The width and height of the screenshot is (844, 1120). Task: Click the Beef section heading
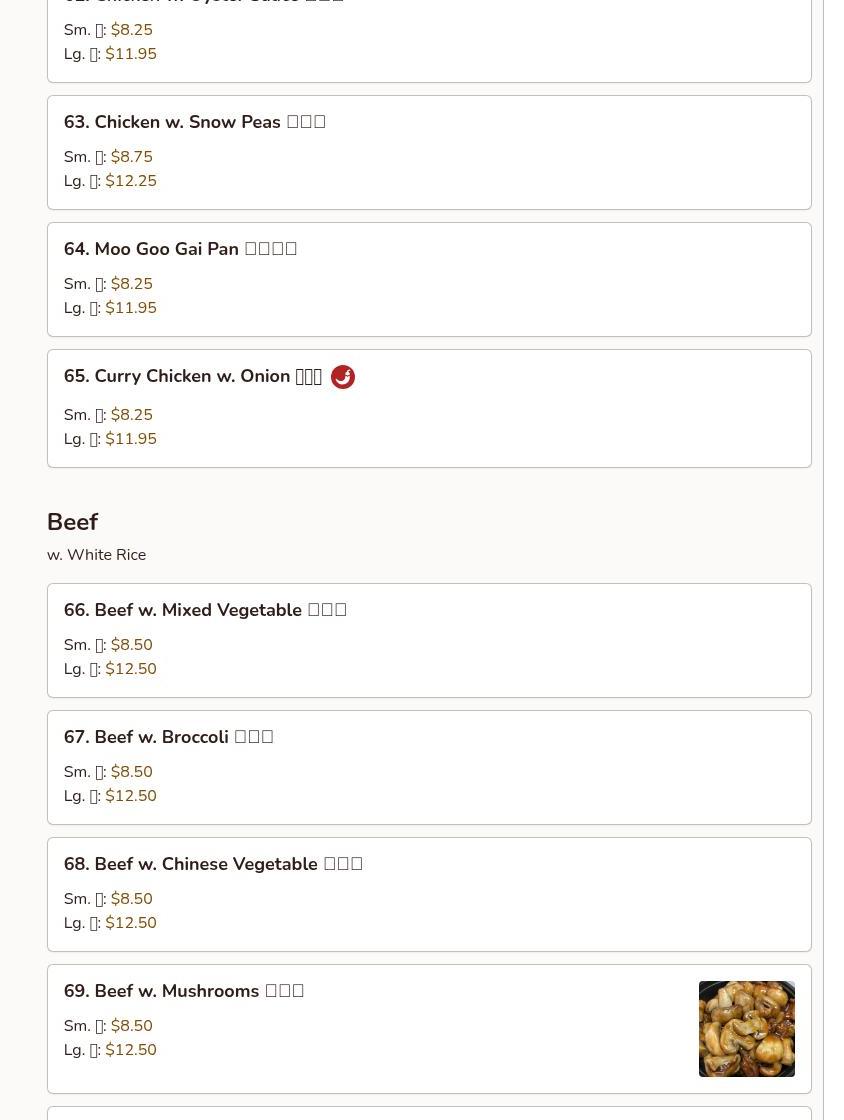point(72,522)
